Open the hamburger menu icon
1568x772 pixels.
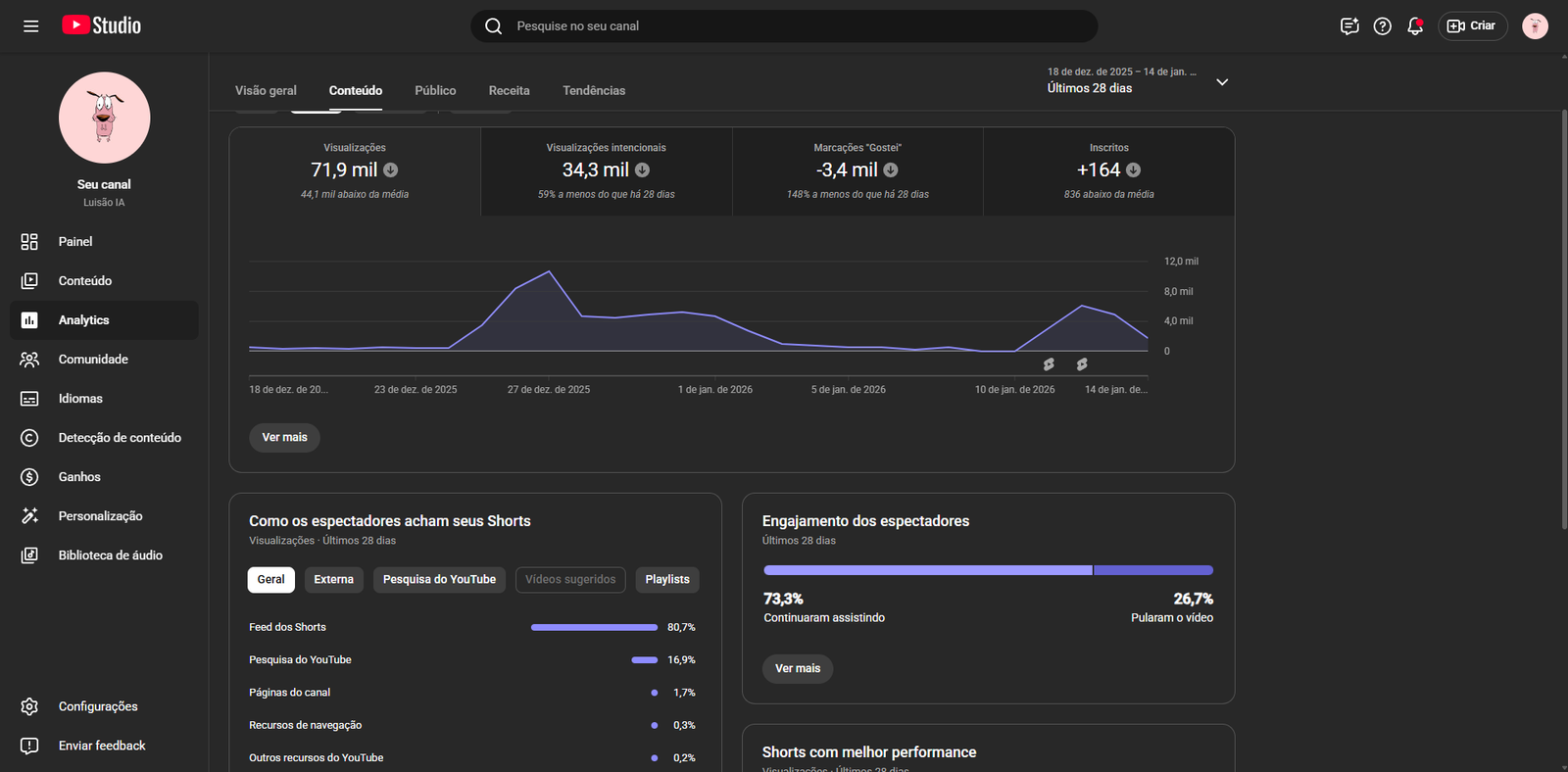click(31, 26)
